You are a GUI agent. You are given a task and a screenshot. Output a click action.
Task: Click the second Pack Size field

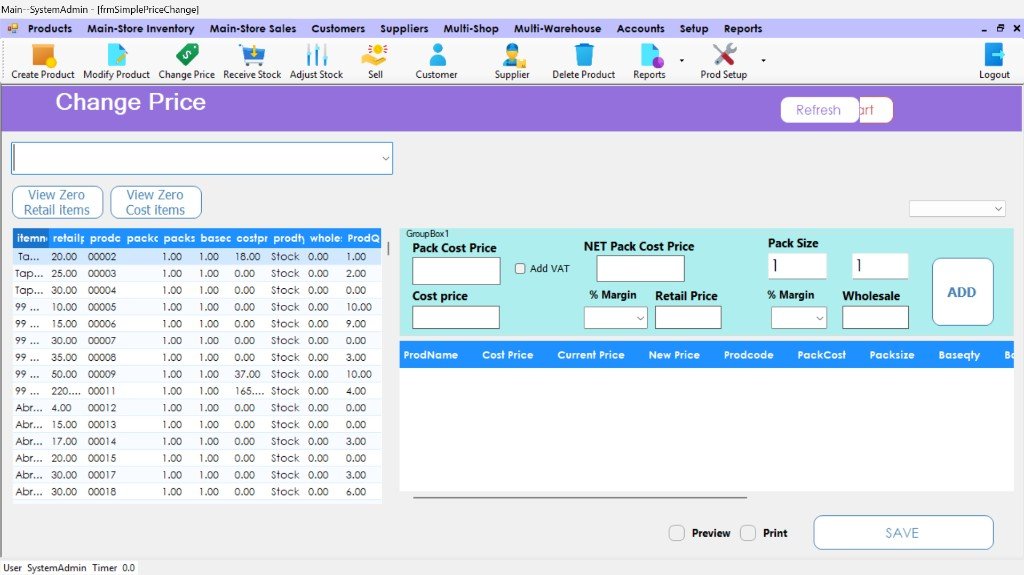pos(880,266)
